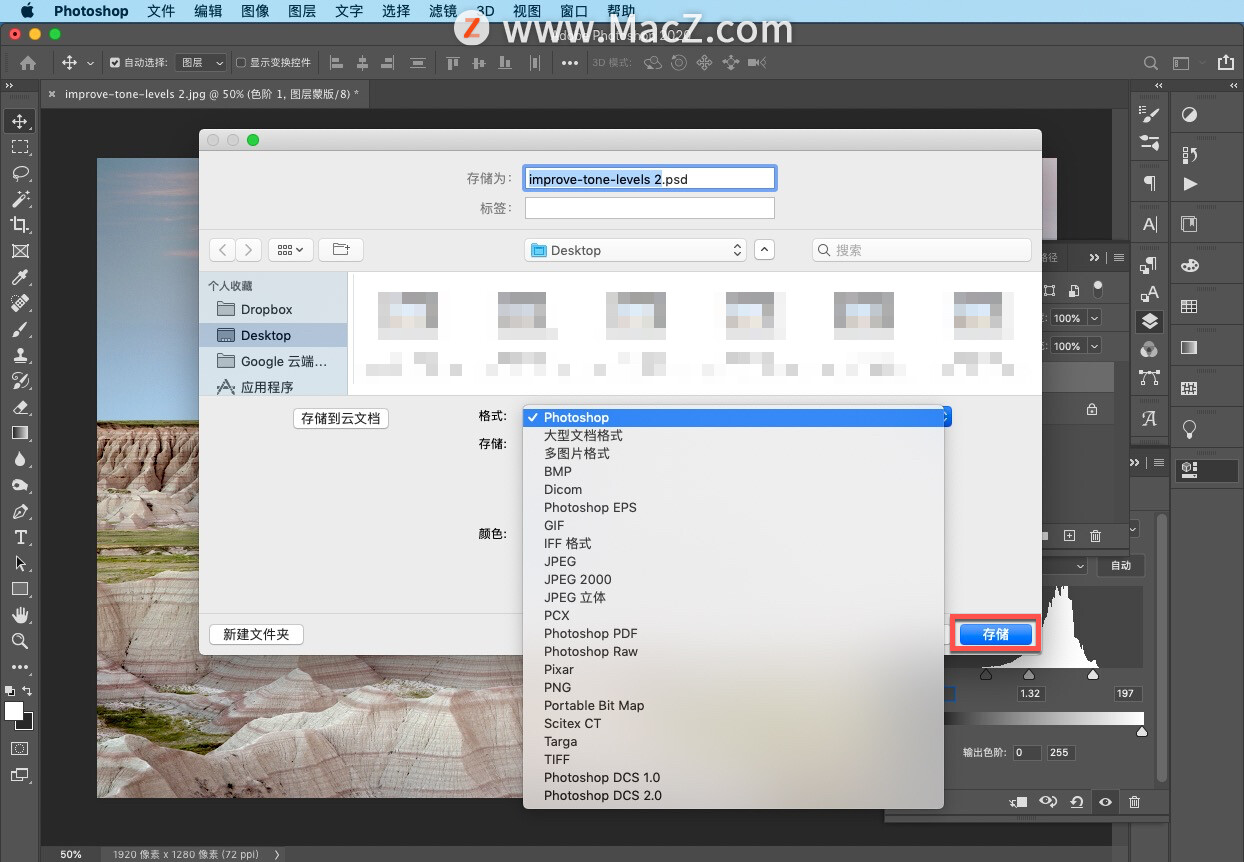
Task: Select the Magic Wand tool
Action: pos(19,199)
